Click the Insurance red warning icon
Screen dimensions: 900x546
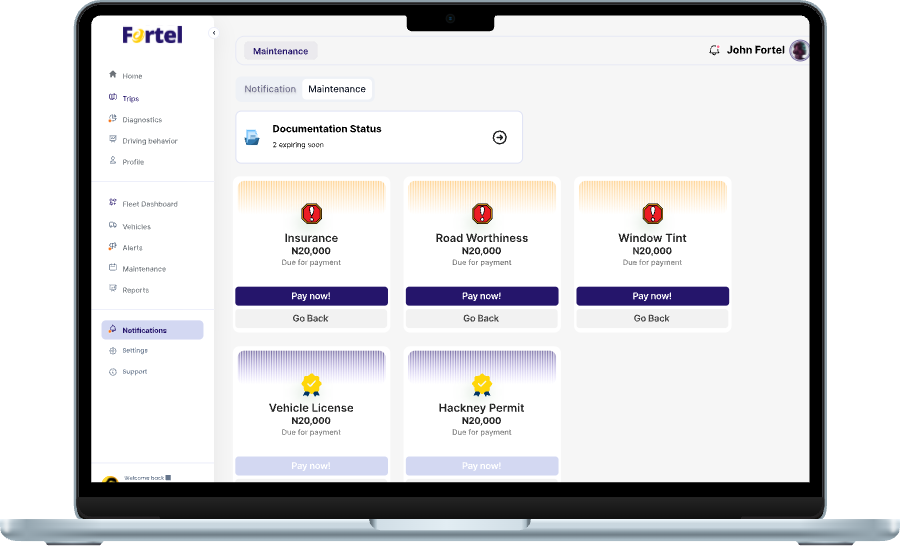[312, 214]
